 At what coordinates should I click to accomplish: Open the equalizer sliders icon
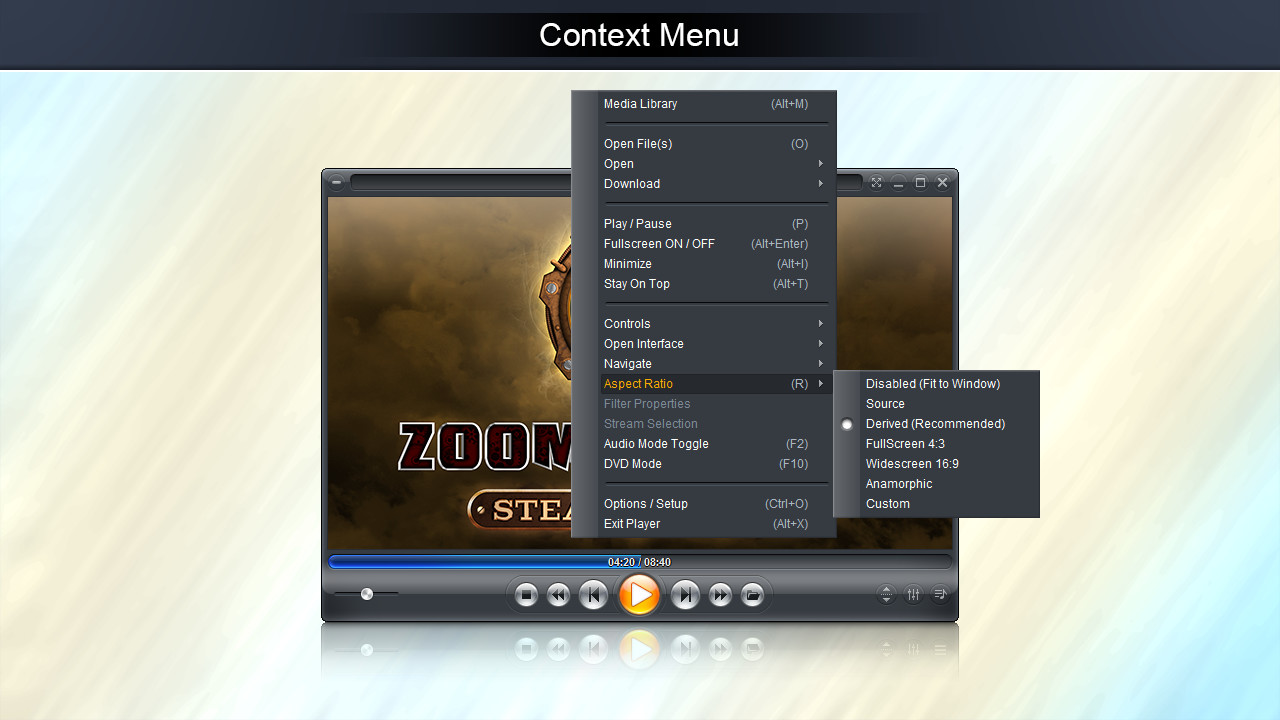[x=913, y=594]
